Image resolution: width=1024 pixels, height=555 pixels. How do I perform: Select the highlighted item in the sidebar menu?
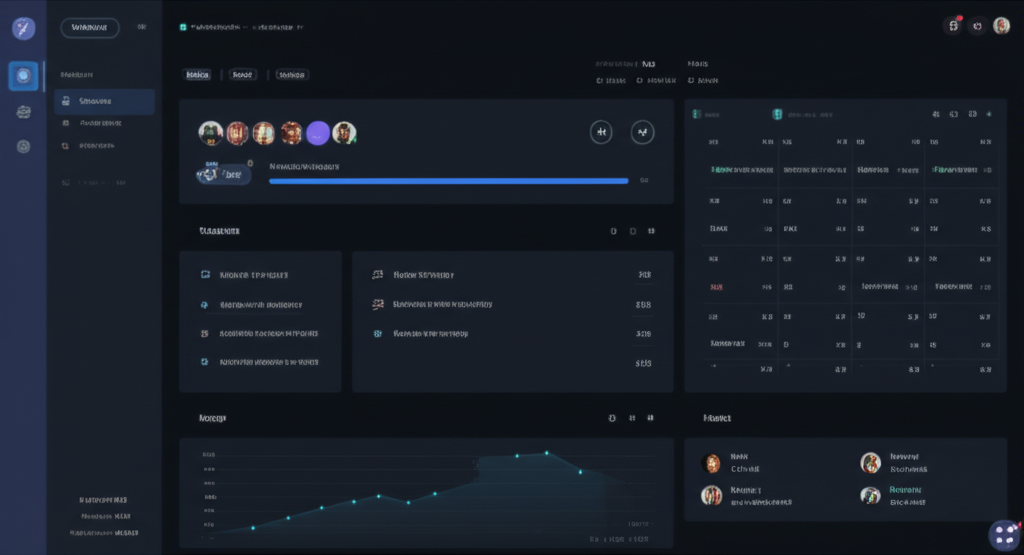tap(104, 101)
